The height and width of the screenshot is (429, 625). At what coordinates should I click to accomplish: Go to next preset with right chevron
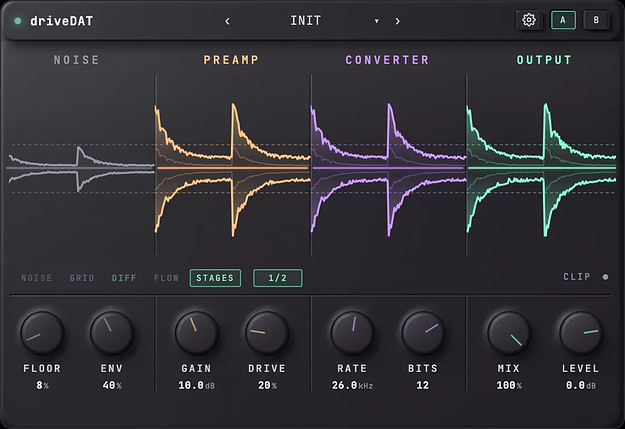pyautogui.click(x=397, y=21)
